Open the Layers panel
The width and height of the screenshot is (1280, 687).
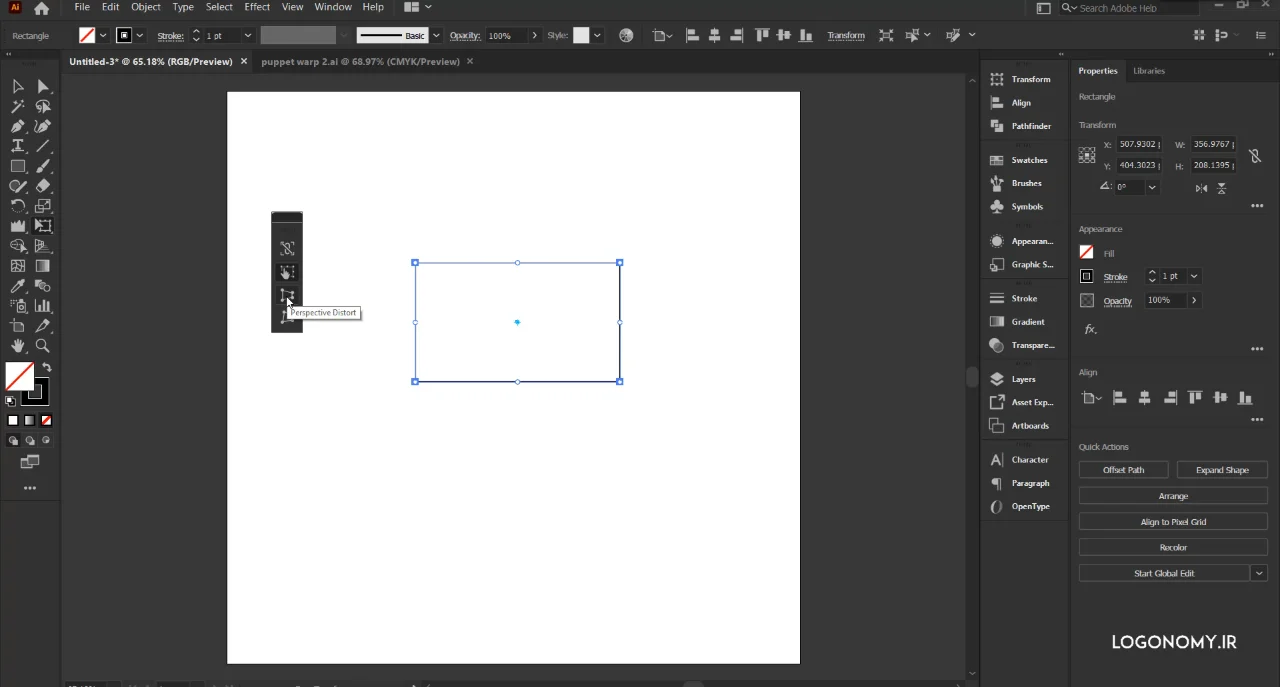pos(1023,379)
